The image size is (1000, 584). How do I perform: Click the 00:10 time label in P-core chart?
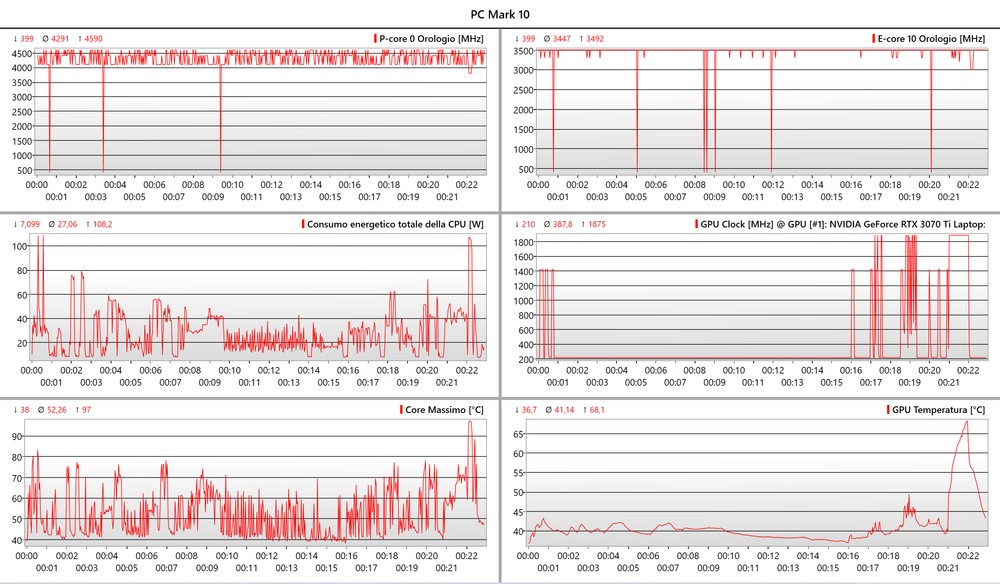(x=231, y=184)
